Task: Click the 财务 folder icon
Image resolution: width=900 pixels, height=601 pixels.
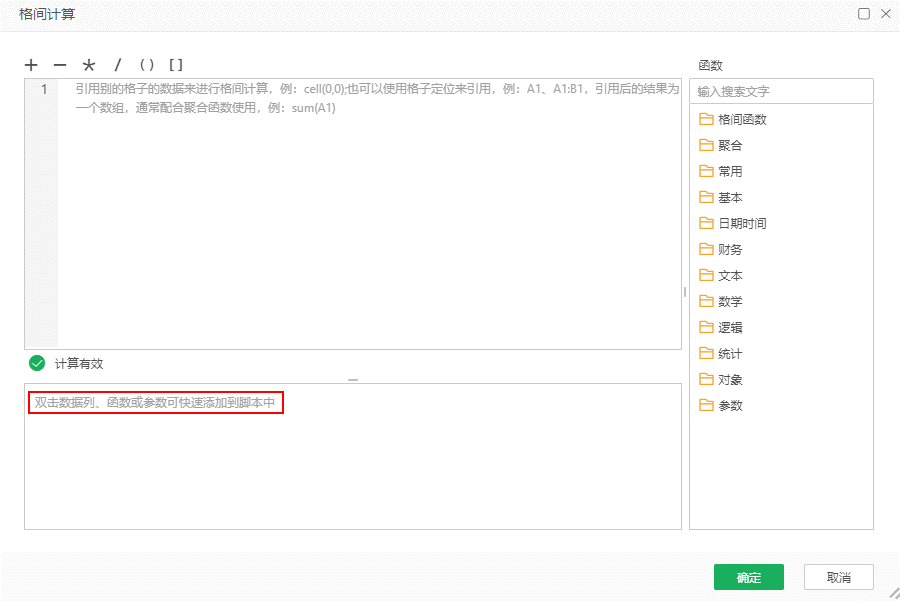Action: pos(706,249)
